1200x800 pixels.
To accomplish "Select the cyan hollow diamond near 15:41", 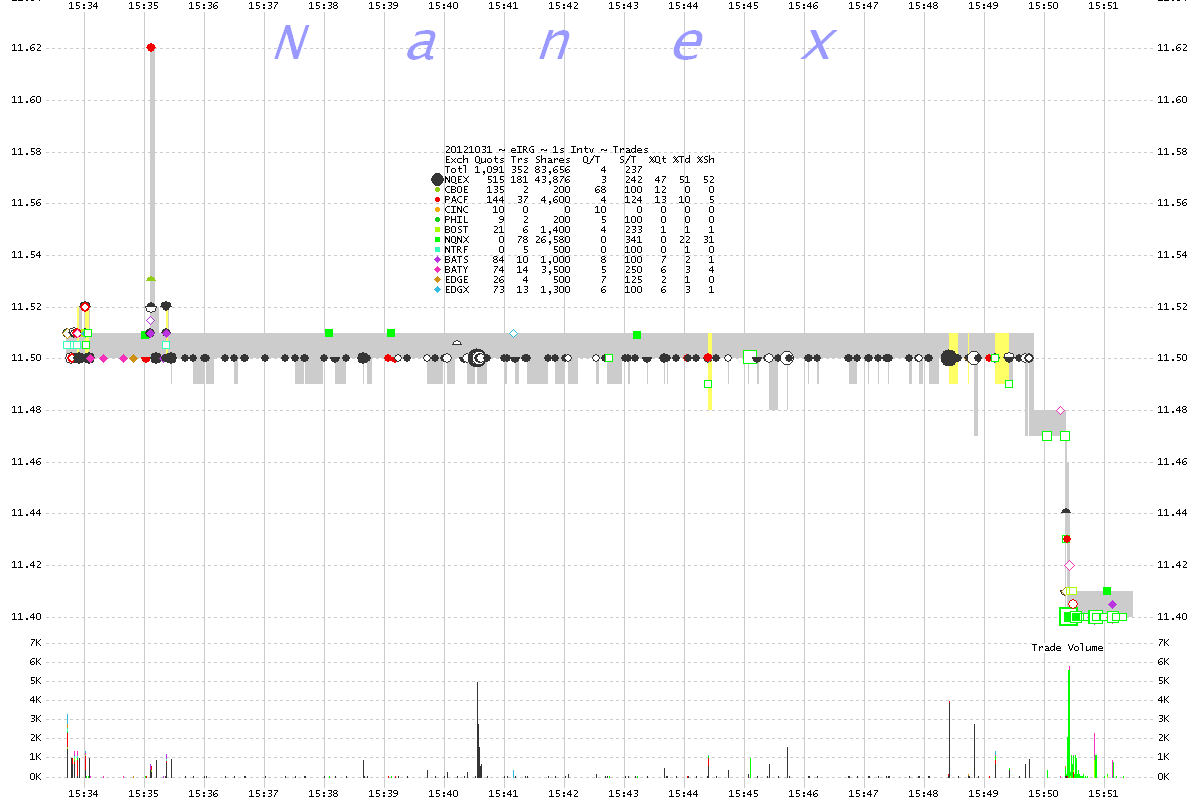I will 513,333.
